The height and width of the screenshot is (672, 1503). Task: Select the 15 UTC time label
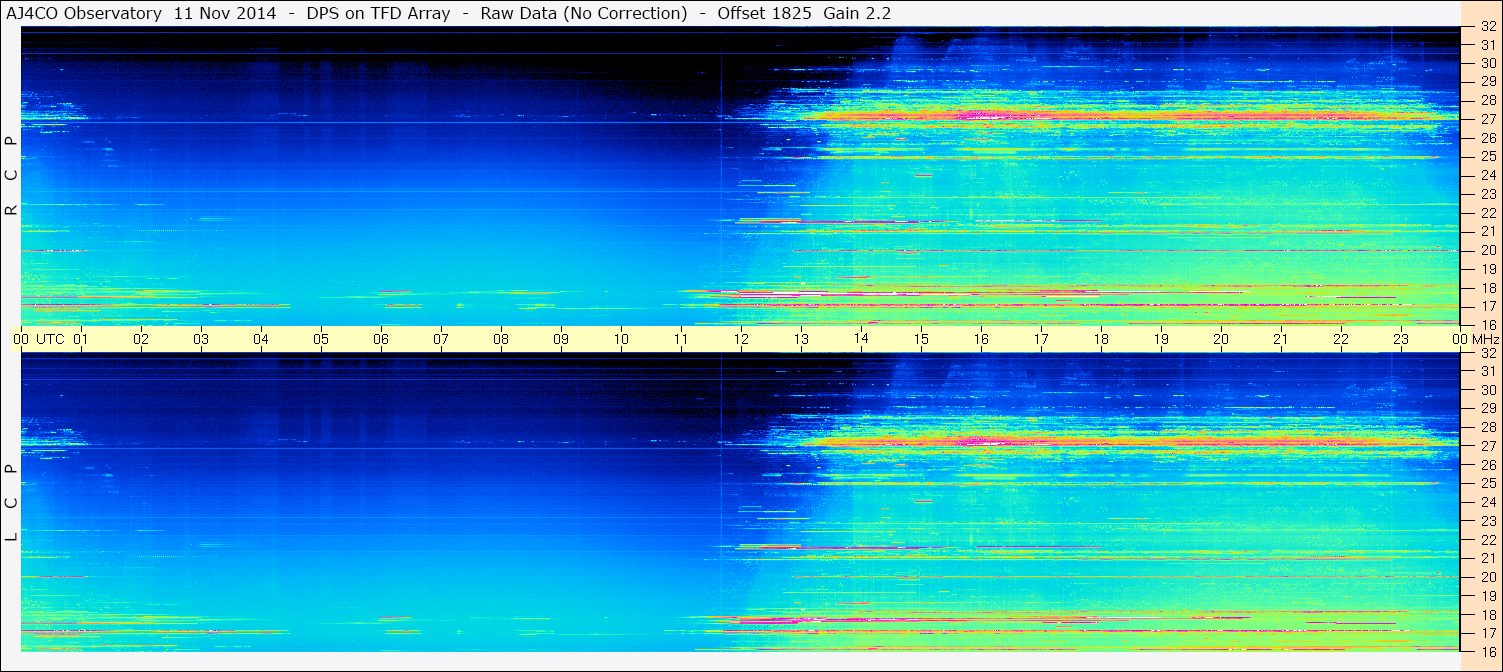[921, 339]
